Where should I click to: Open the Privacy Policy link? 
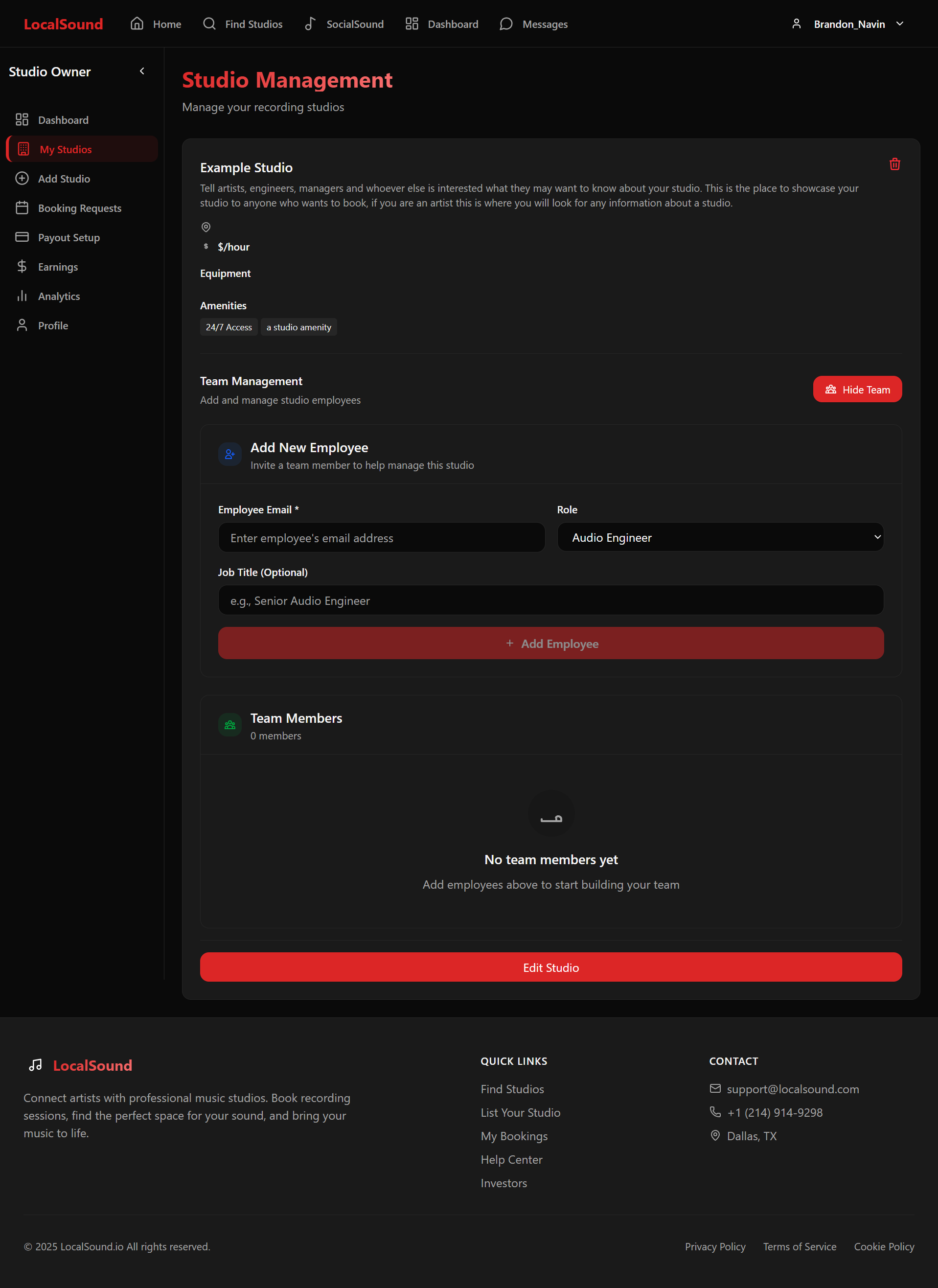point(715,1246)
